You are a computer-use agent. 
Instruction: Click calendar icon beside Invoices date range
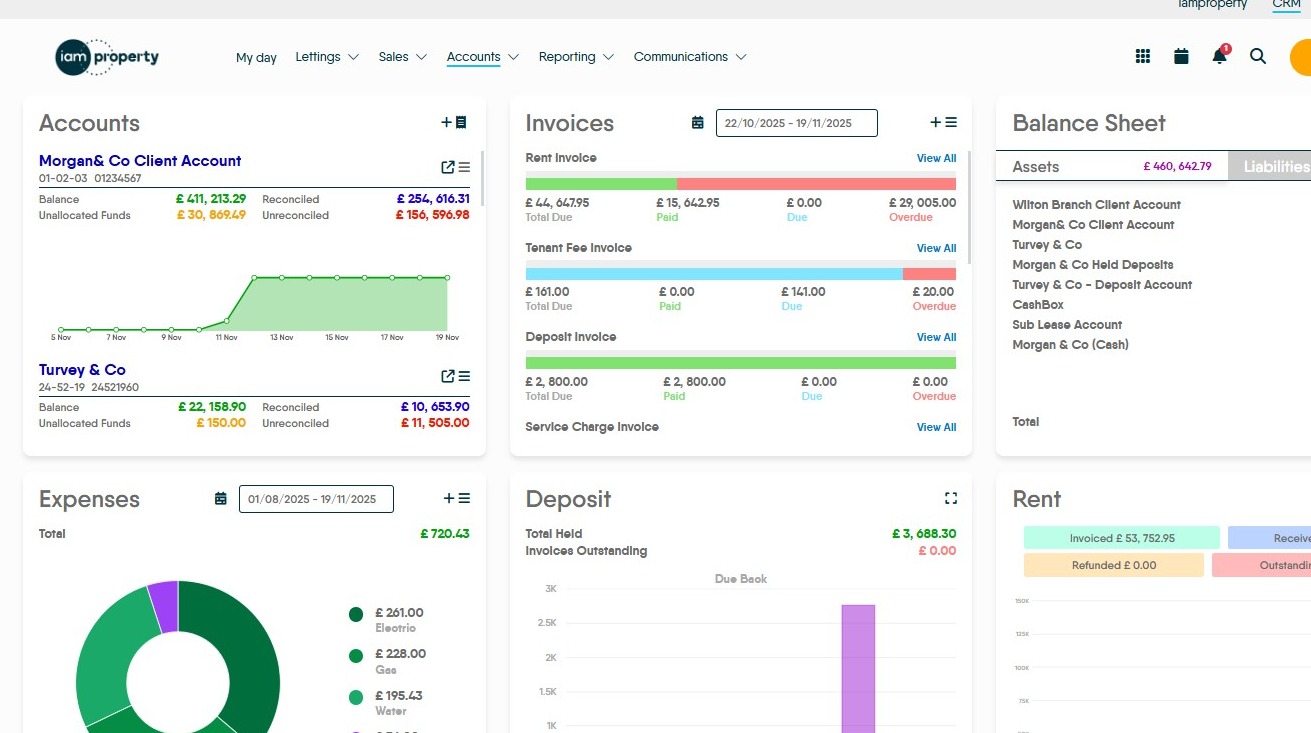pyautogui.click(x=698, y=123)
